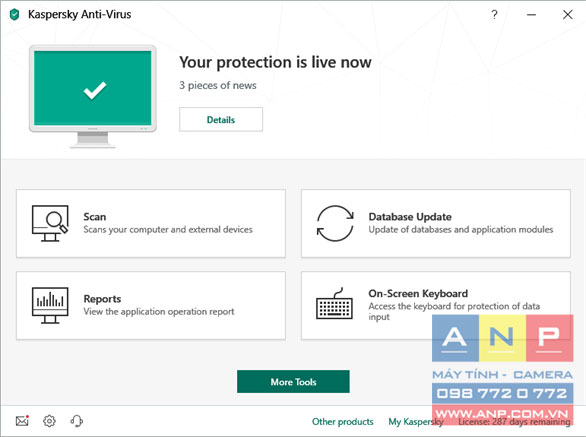
Task: Click the Database Update circular arrows icon
Action: (335, 223)
